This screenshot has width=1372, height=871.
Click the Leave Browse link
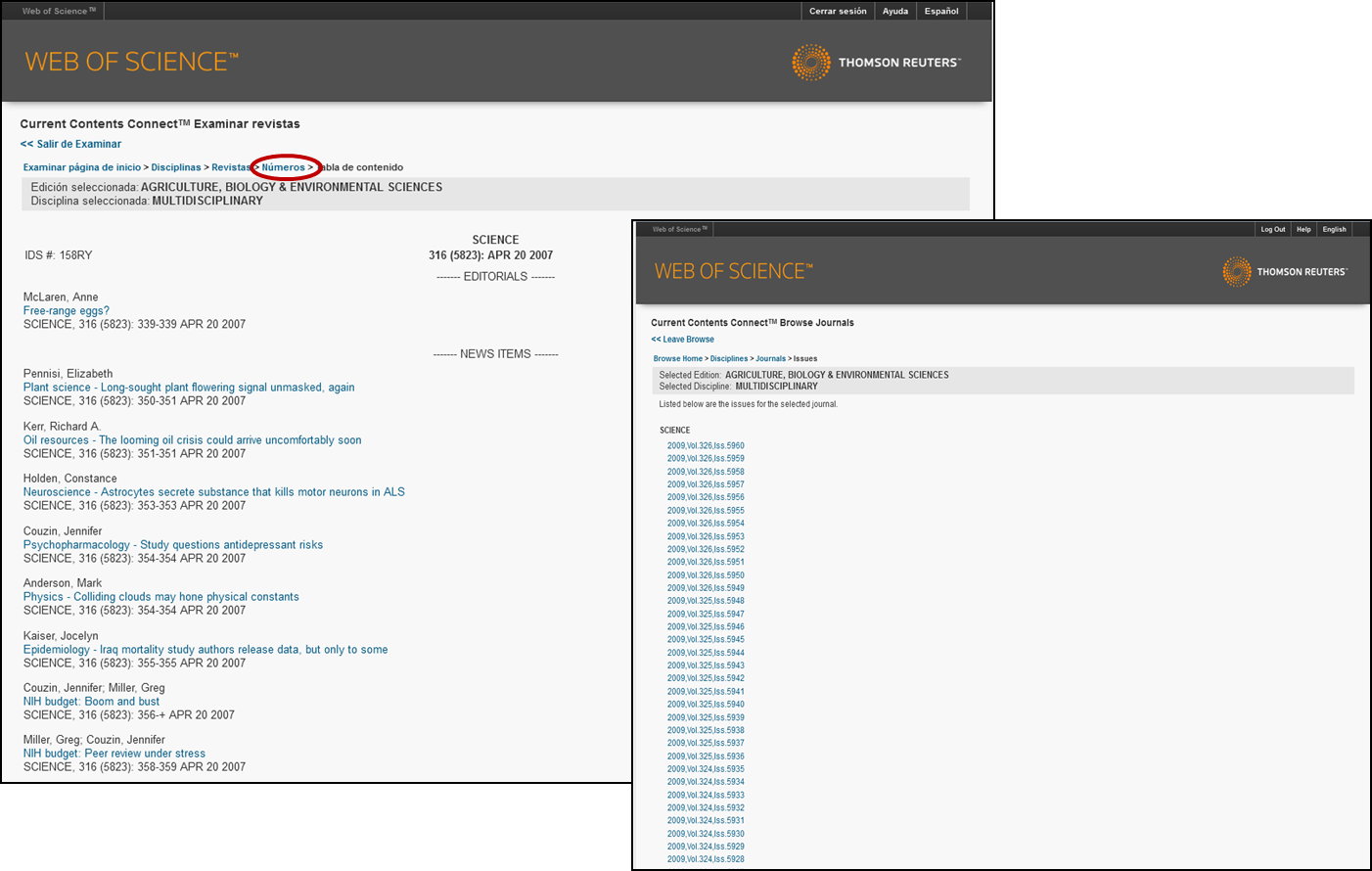[683, 340]
